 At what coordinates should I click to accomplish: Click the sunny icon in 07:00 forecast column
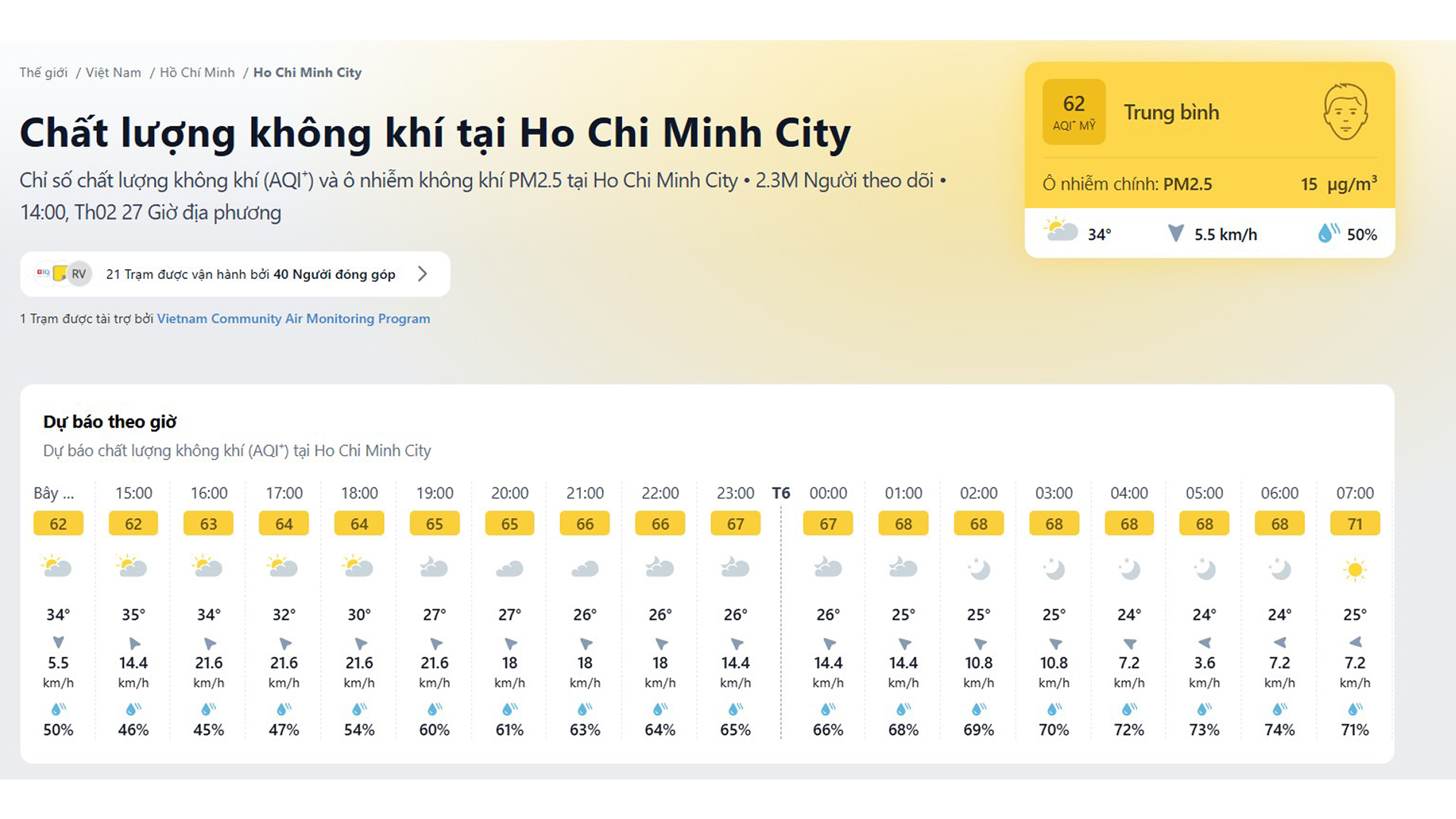(1354, 569)
